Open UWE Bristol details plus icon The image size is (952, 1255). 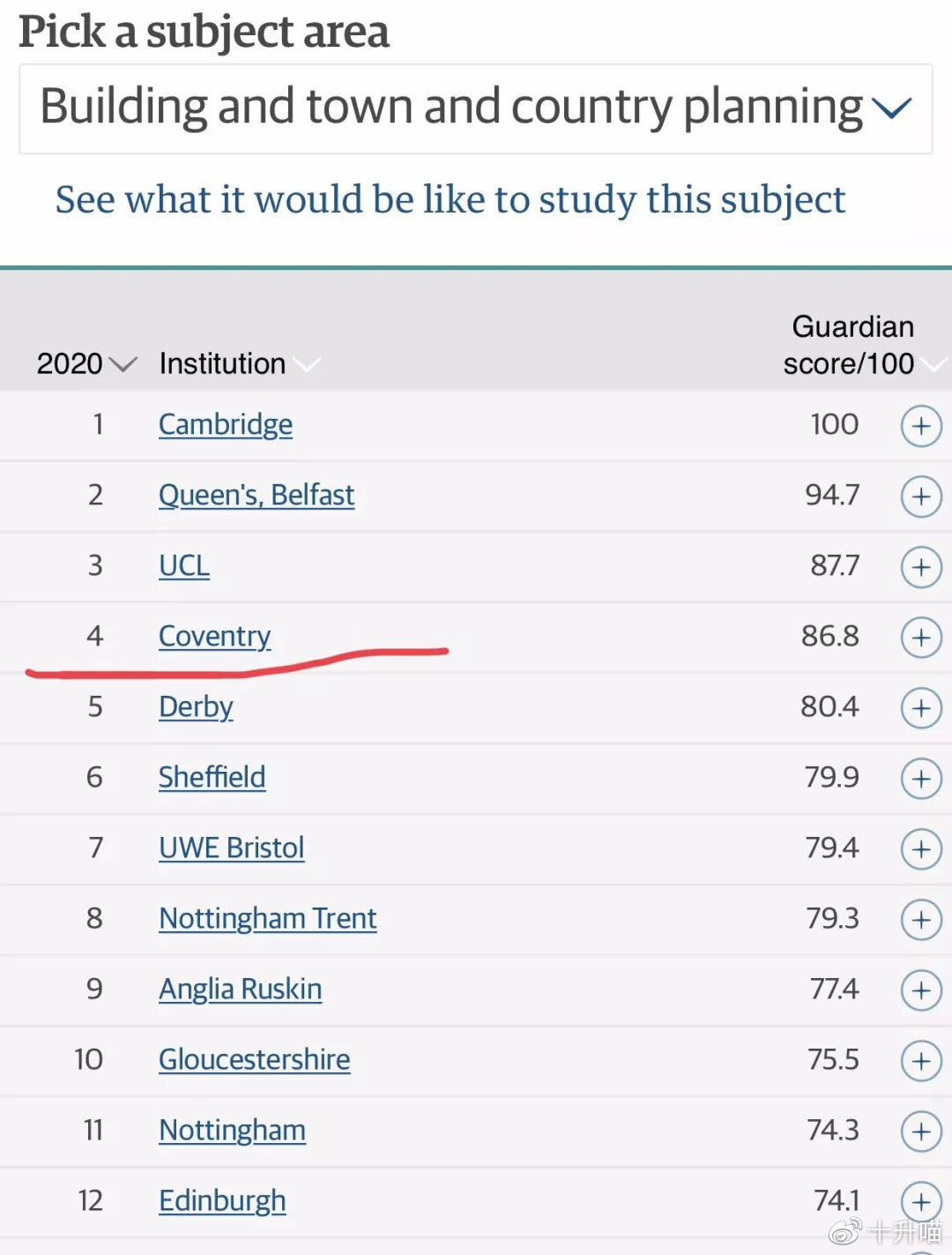pos(921,849)
